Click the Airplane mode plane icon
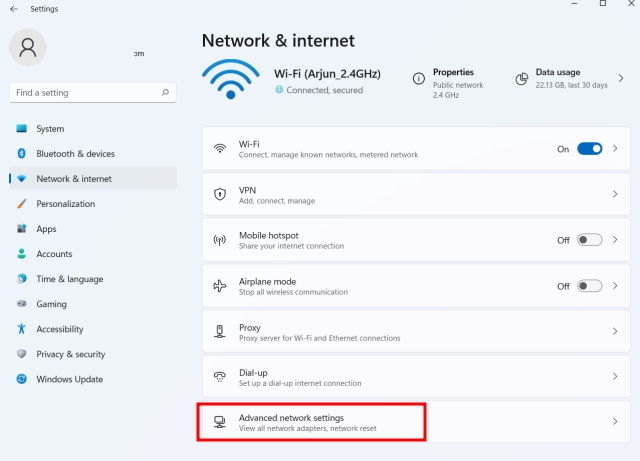Image resolution: width=640 pixels, height=461 pixels. [220, 286]
